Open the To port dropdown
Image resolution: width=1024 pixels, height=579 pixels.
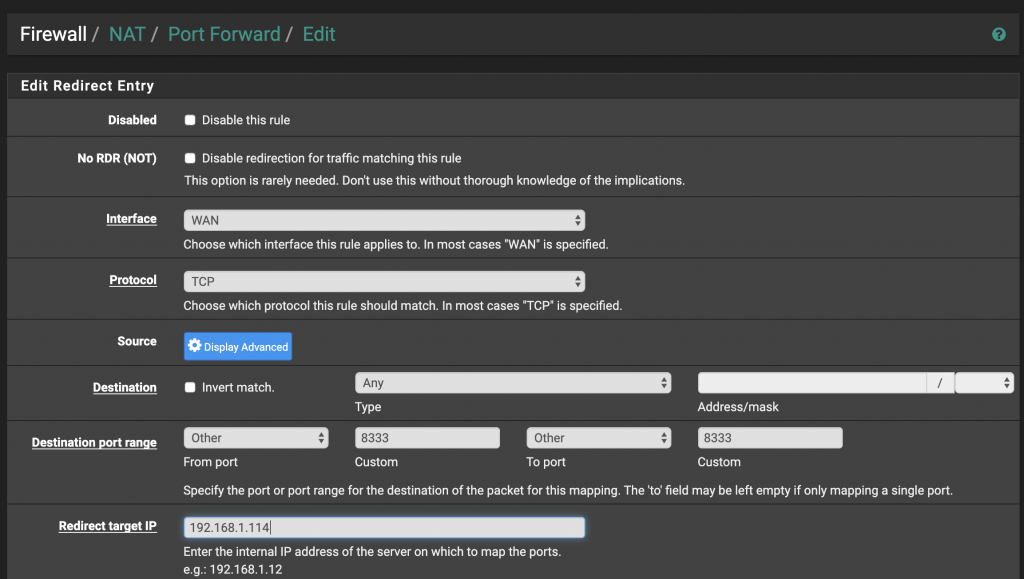tap(598, 438)
